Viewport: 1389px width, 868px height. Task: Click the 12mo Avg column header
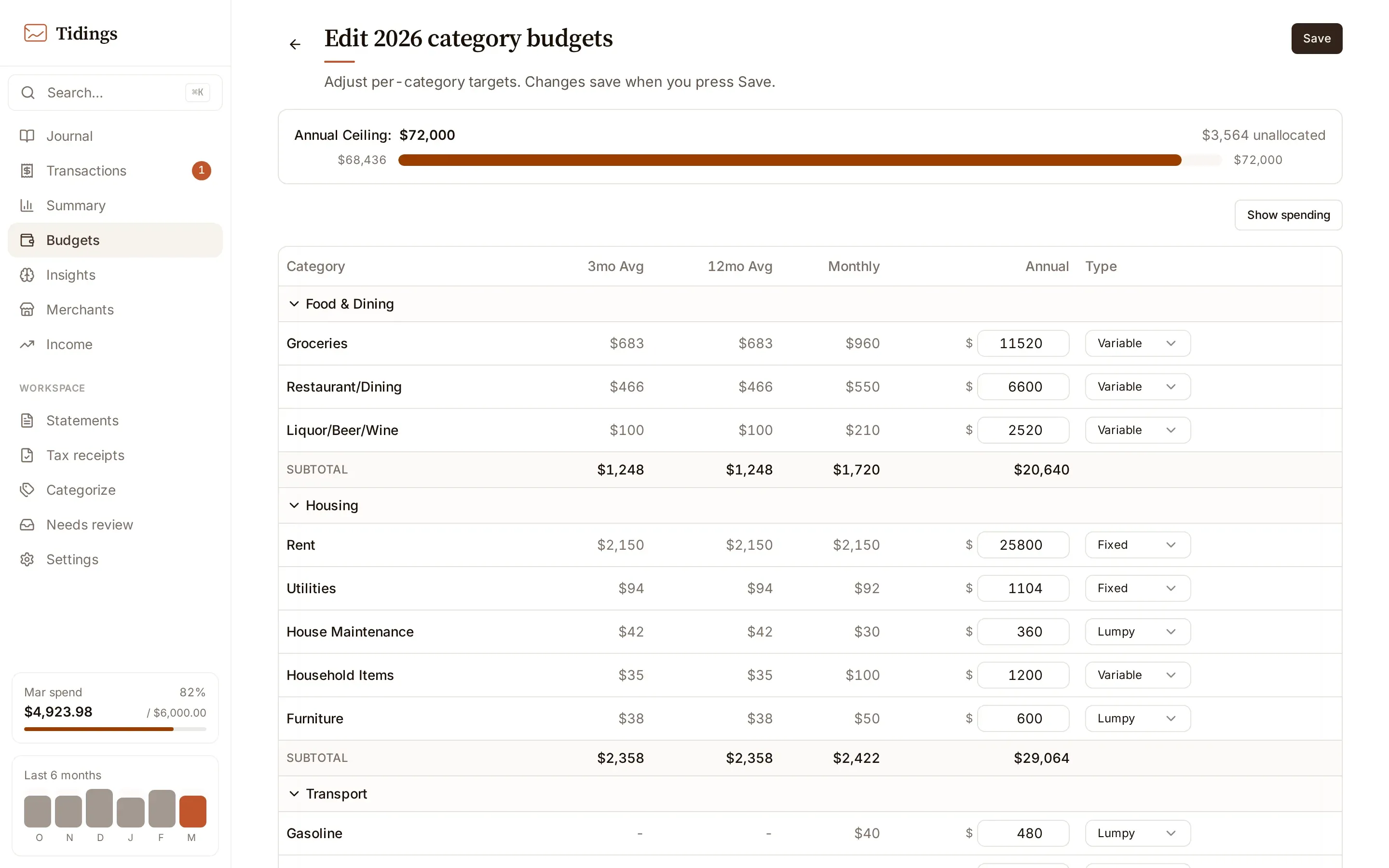point(740,266)
